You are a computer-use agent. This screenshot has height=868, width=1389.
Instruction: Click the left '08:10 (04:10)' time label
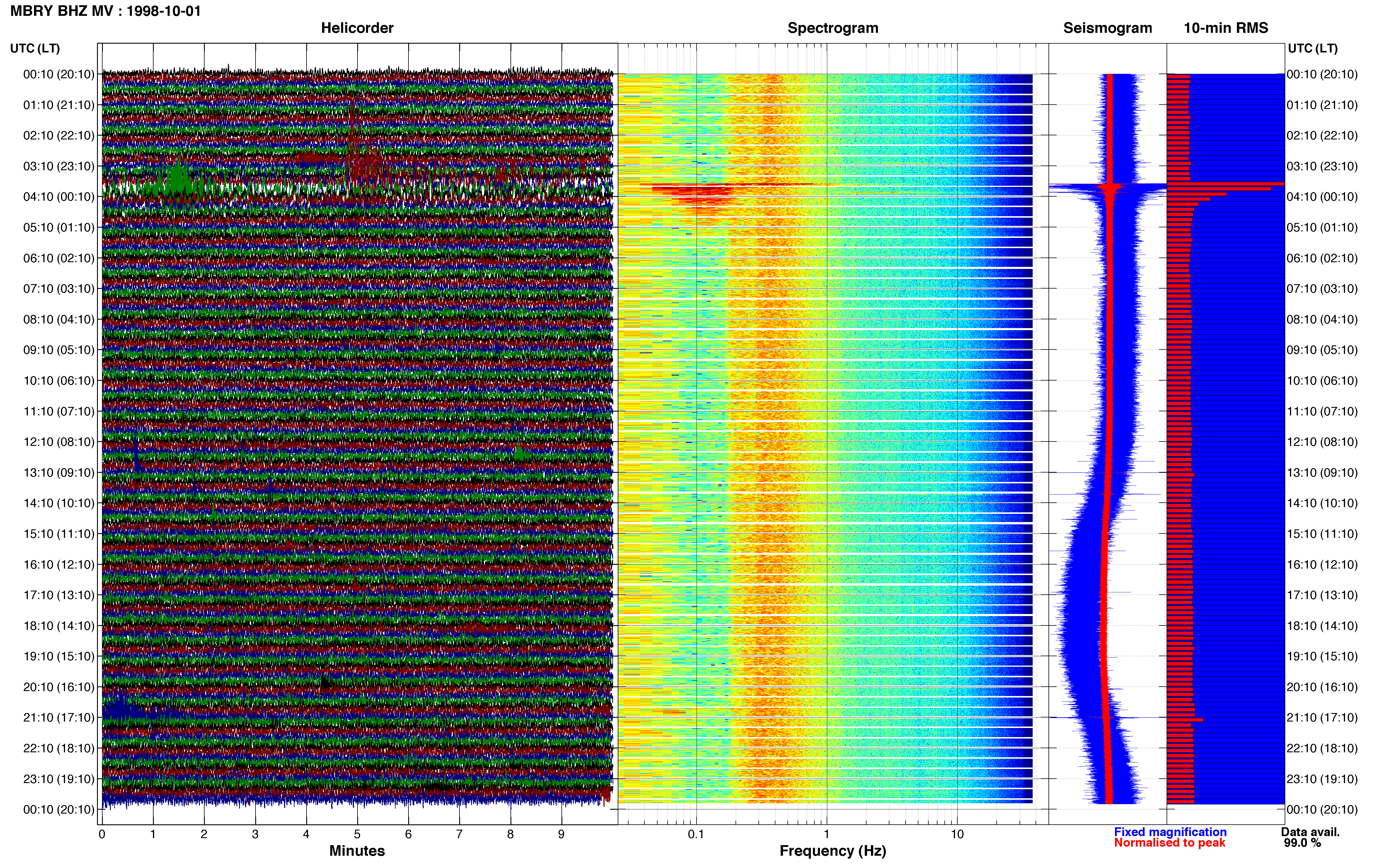click(x=59, y=319)
